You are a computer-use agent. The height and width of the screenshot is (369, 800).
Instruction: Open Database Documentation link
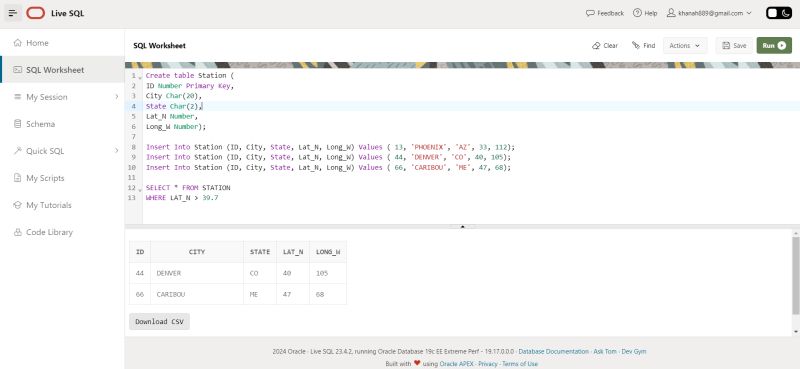[553, 352]
